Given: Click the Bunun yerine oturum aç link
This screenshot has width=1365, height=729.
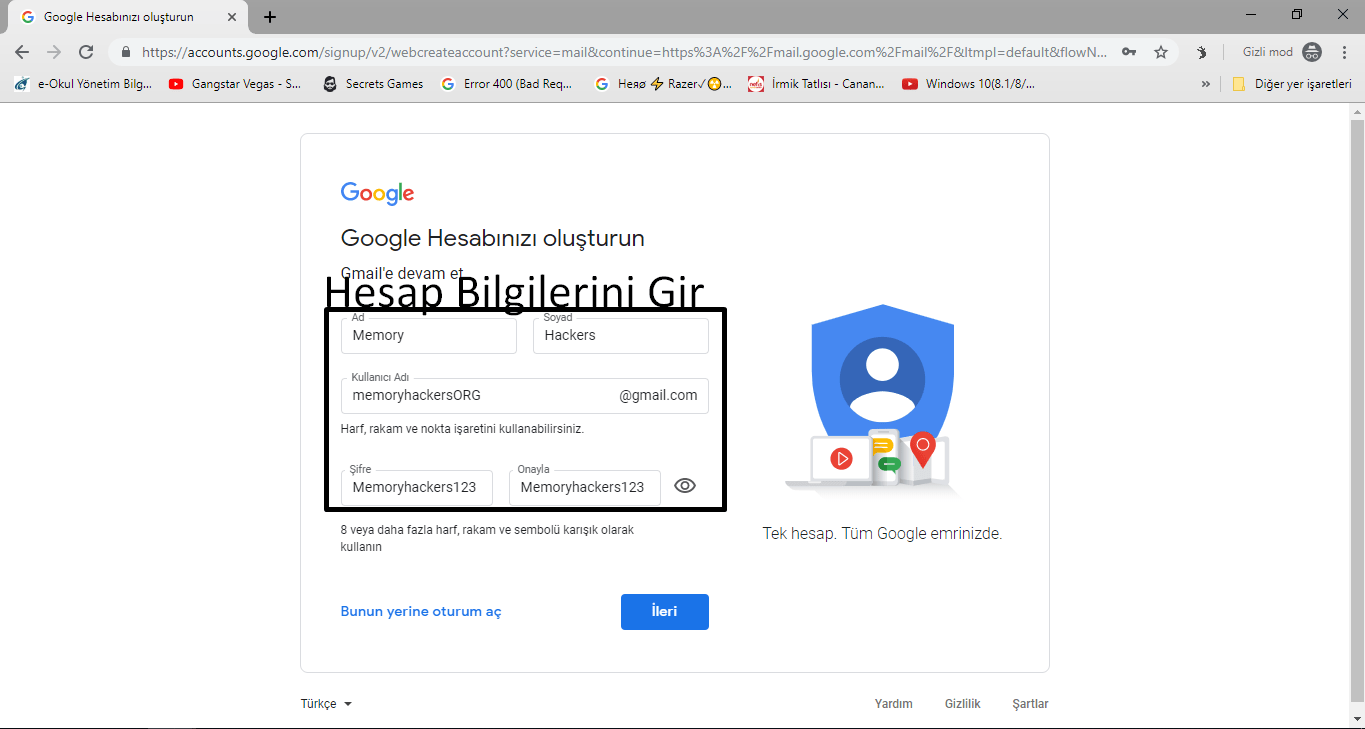Looking at the screenshot, I should (421, 611).
